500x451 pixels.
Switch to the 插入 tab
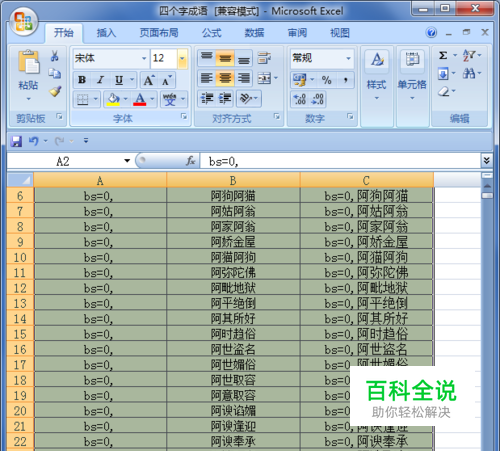tap(106, 33)
